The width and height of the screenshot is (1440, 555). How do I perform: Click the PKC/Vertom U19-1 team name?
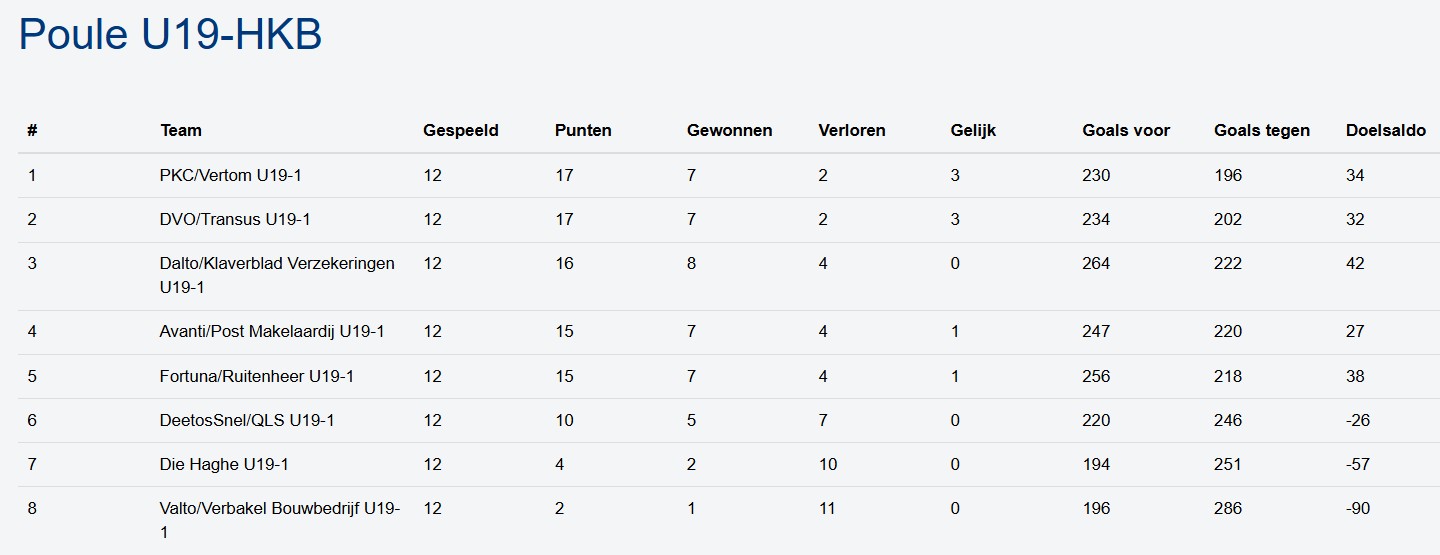pos(230,175)
